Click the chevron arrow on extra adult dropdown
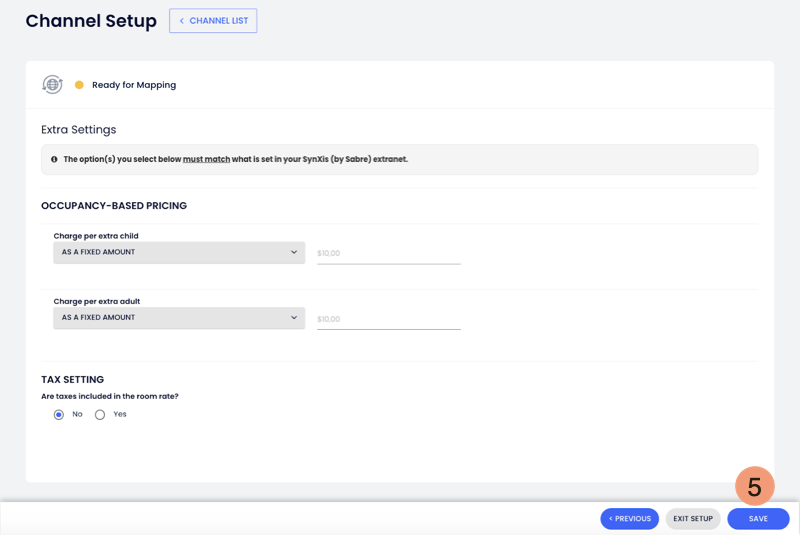Screen dimensions: 800x535 click(294, 318)
